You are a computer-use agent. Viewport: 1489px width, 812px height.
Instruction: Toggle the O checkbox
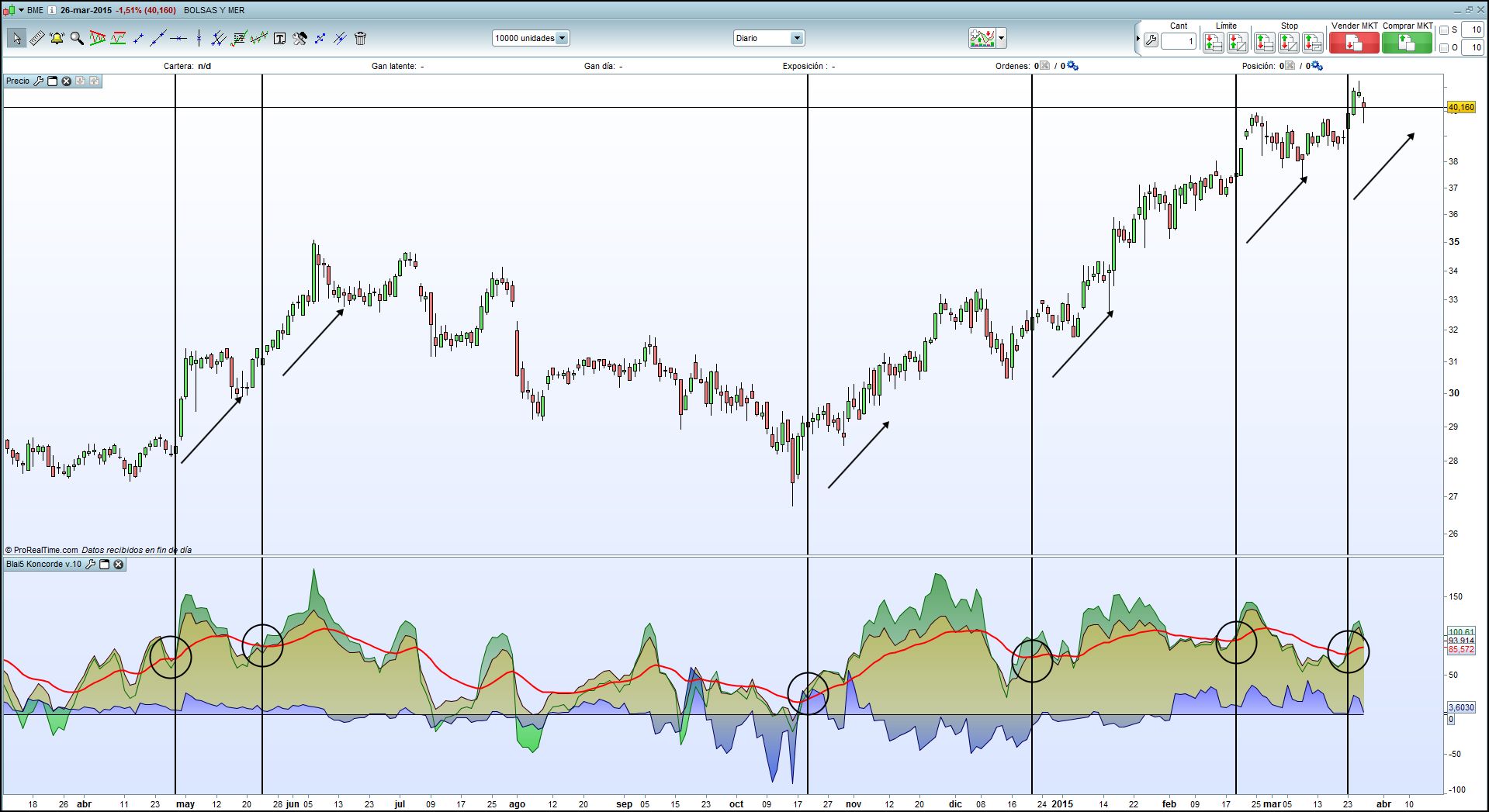pos(1444,48)
